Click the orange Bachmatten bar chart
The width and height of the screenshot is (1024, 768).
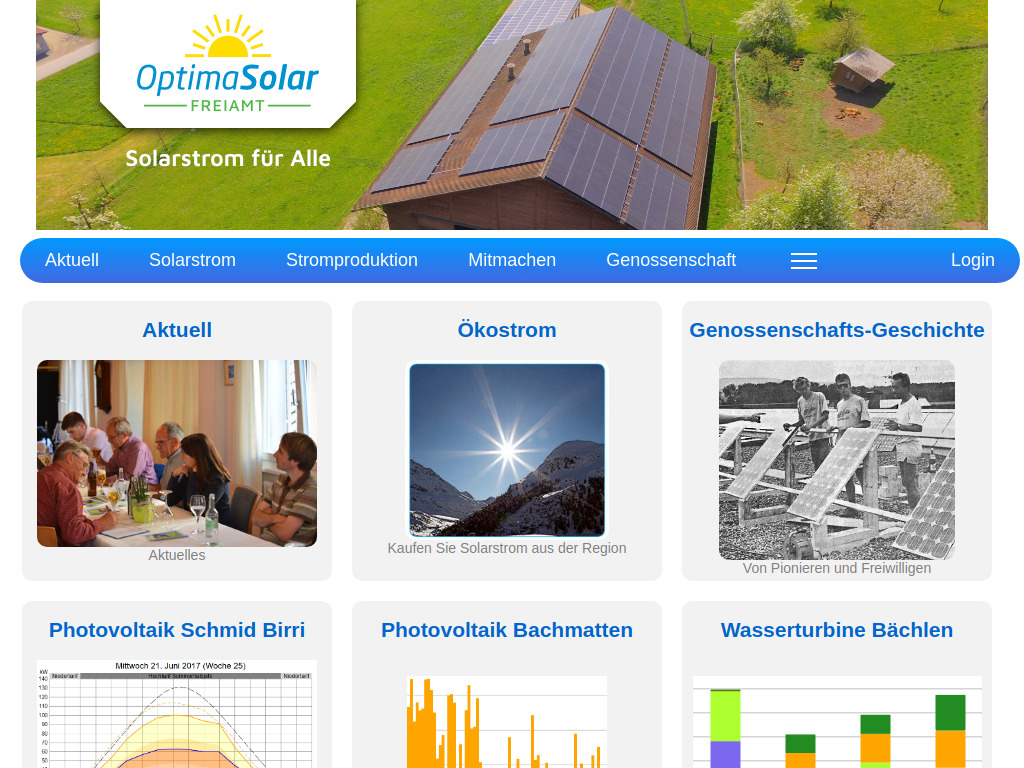click(x=506, y=722)
